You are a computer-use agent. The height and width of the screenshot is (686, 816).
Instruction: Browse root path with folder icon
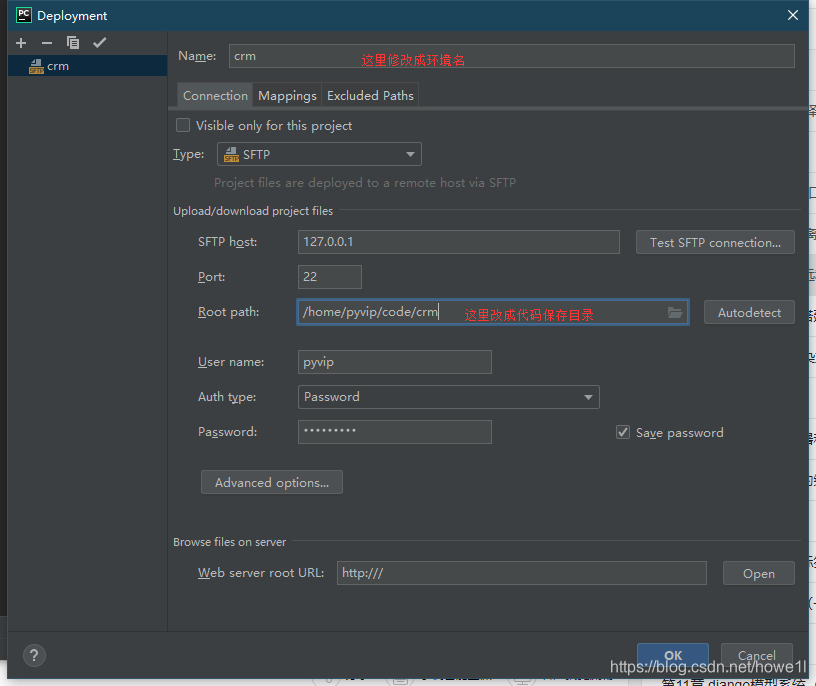pos(675,312)
